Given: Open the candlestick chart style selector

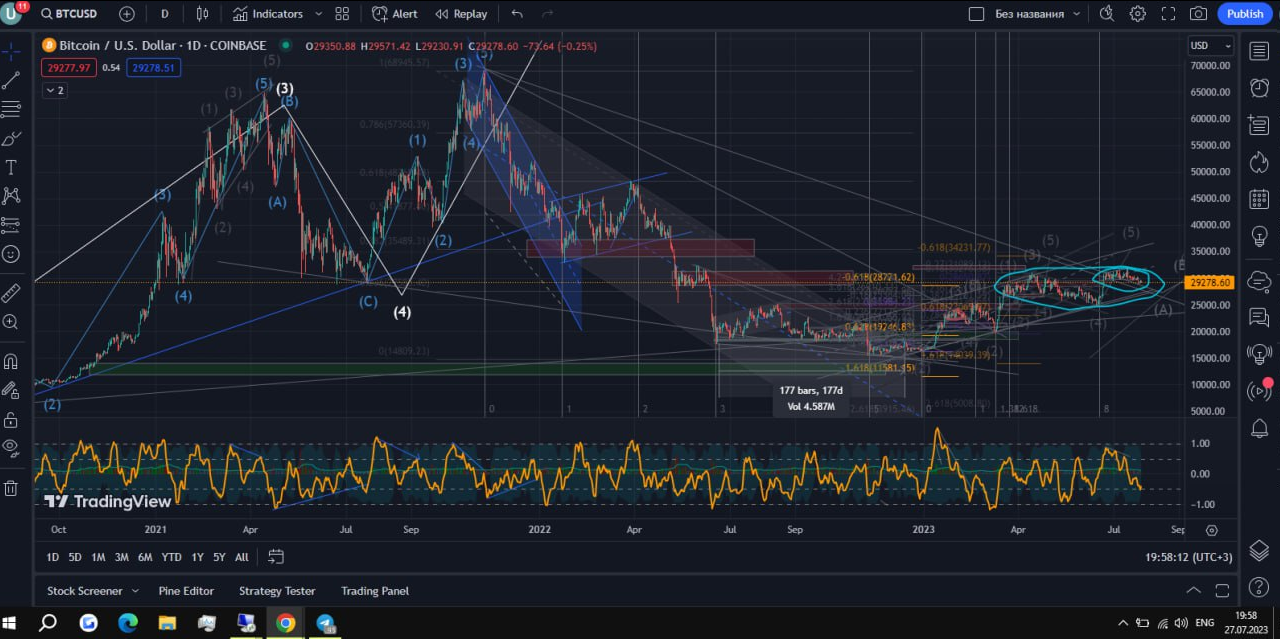Looking at the screenshot, I should (203, 14).
